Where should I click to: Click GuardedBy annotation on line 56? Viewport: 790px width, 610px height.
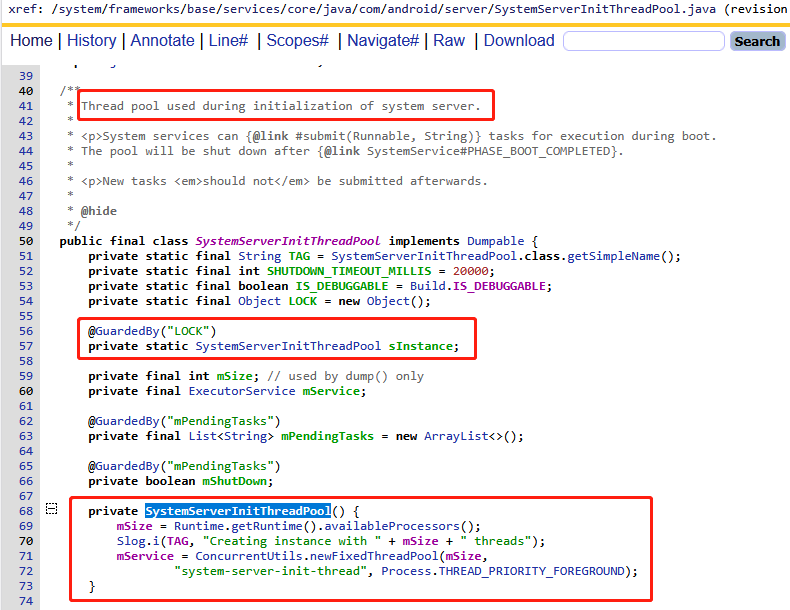coord(127,331)
